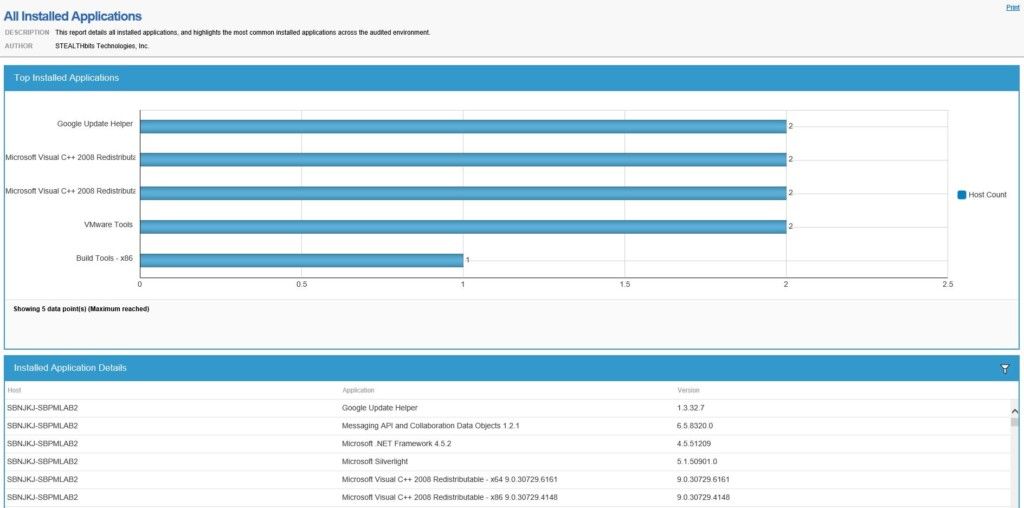1024x508 pixels.
Task: Click version 5.1.50901.0
Action: click(697, 462)
